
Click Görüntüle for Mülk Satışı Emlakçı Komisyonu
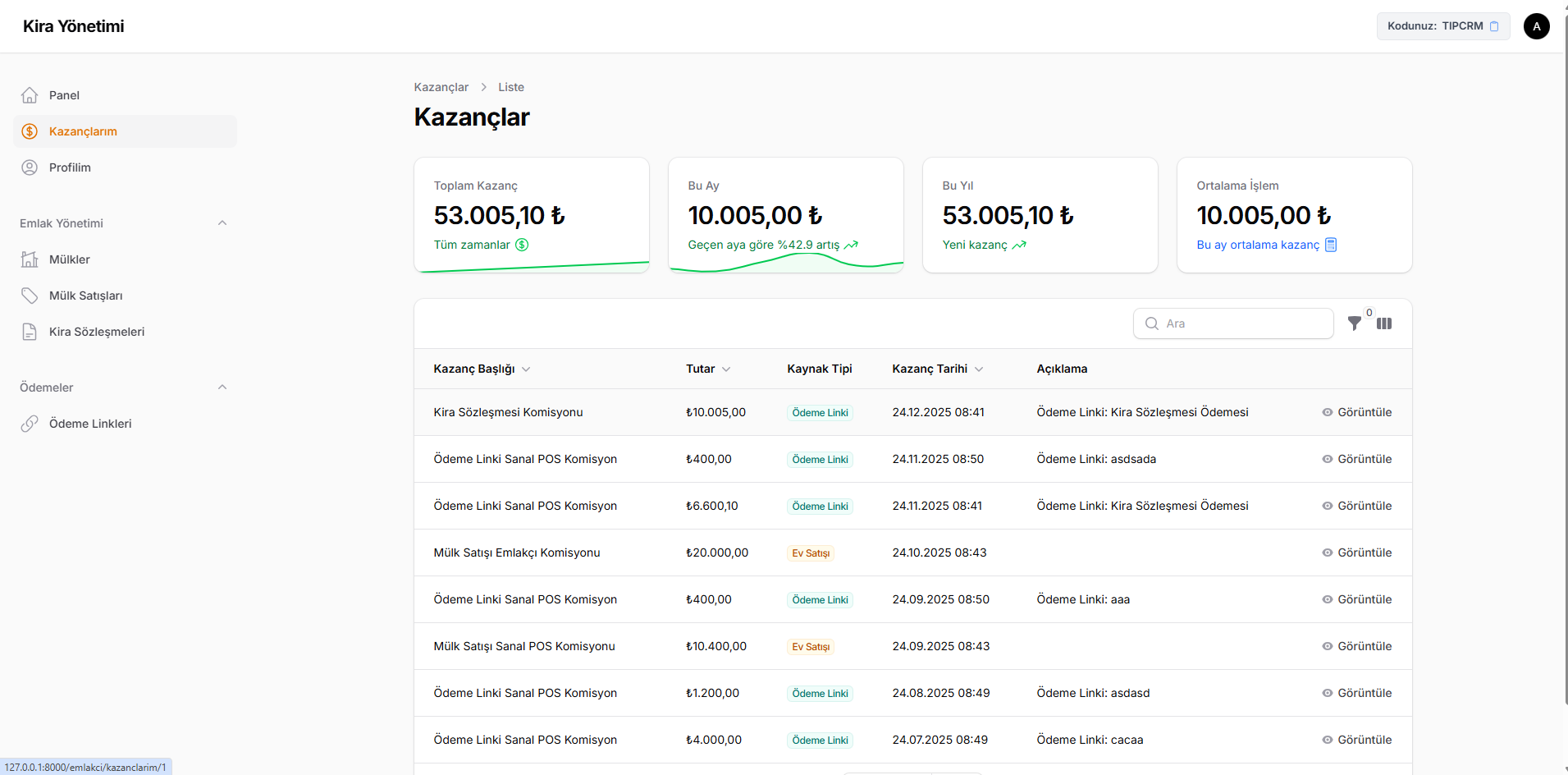pyautogui.click(x=1356, y=553)
